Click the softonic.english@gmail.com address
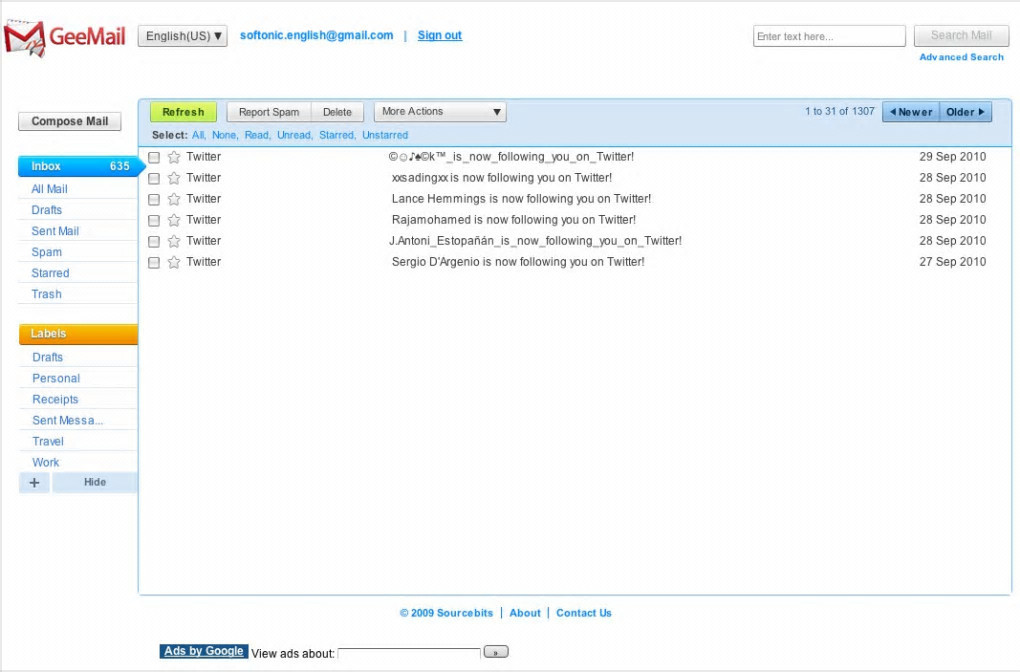The width and height of the screenshot is (1020, 672). (317, 35)
